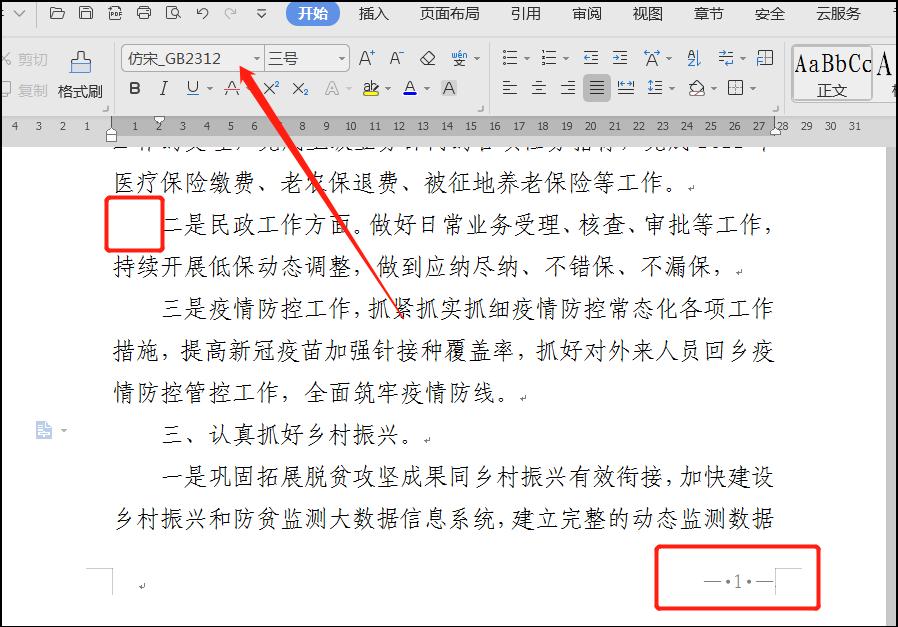Increase the font size with A+ icon

(367, 58)
